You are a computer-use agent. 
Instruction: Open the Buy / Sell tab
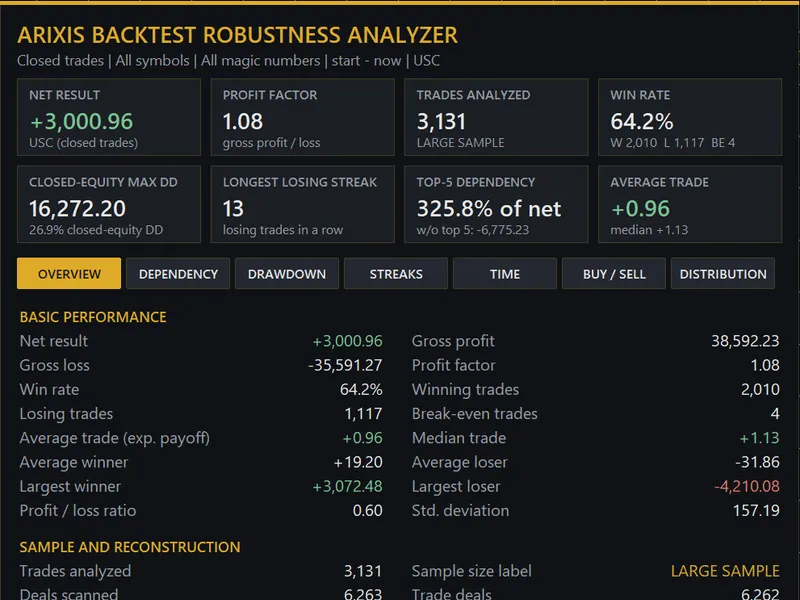(x=614, y=273)
